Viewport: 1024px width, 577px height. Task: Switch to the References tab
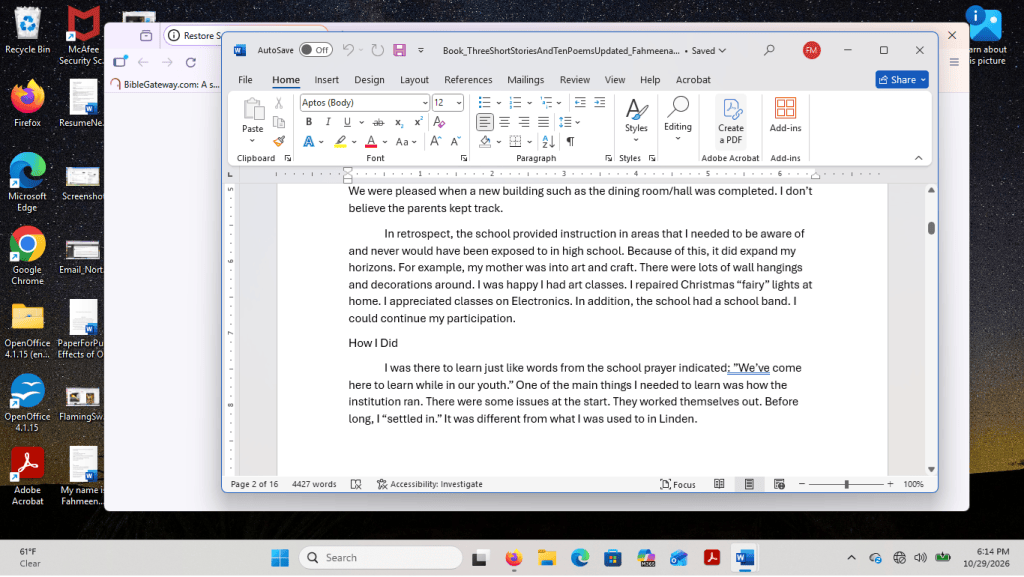(468, 80)
